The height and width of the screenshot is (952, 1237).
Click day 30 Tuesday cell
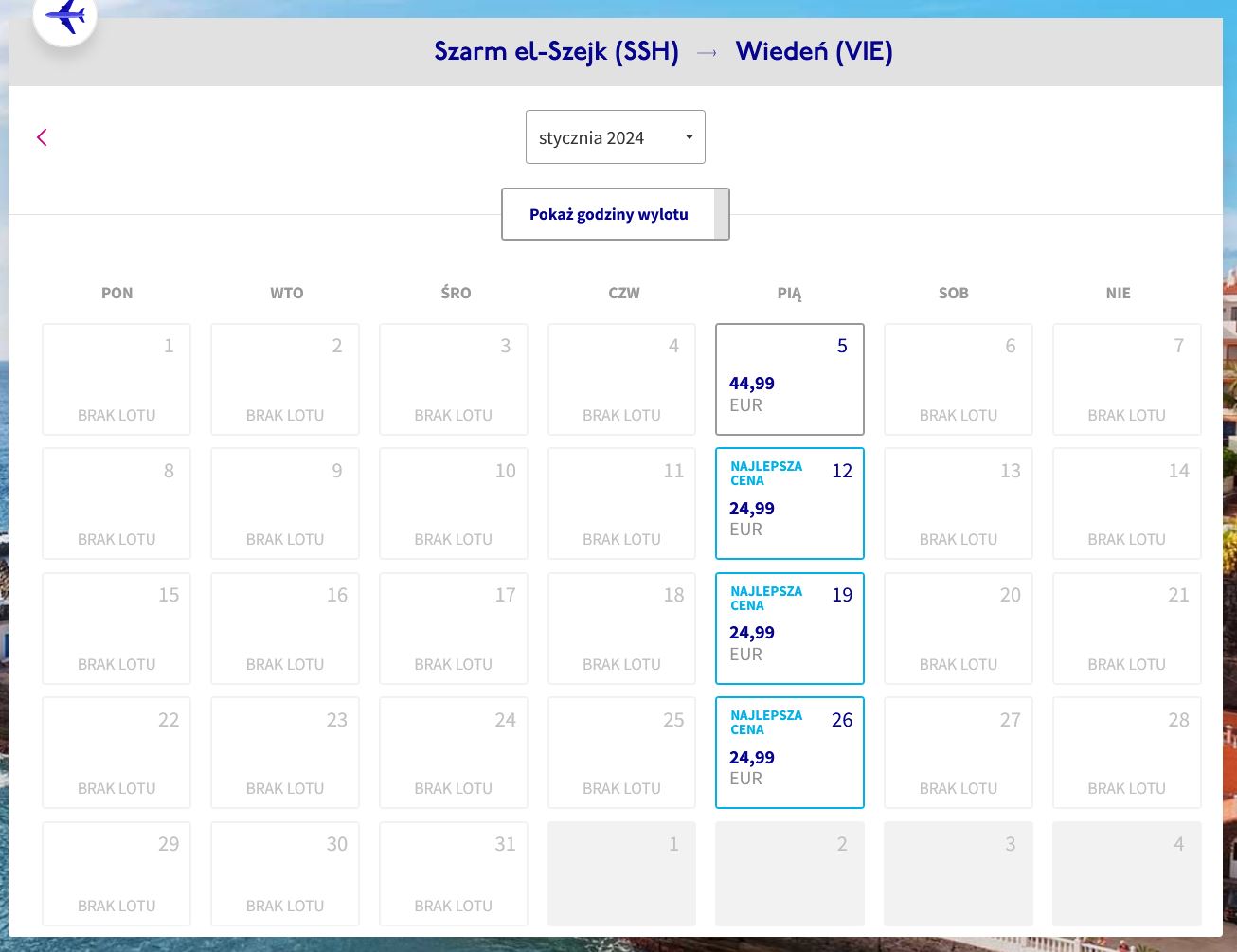click(285, 873)
